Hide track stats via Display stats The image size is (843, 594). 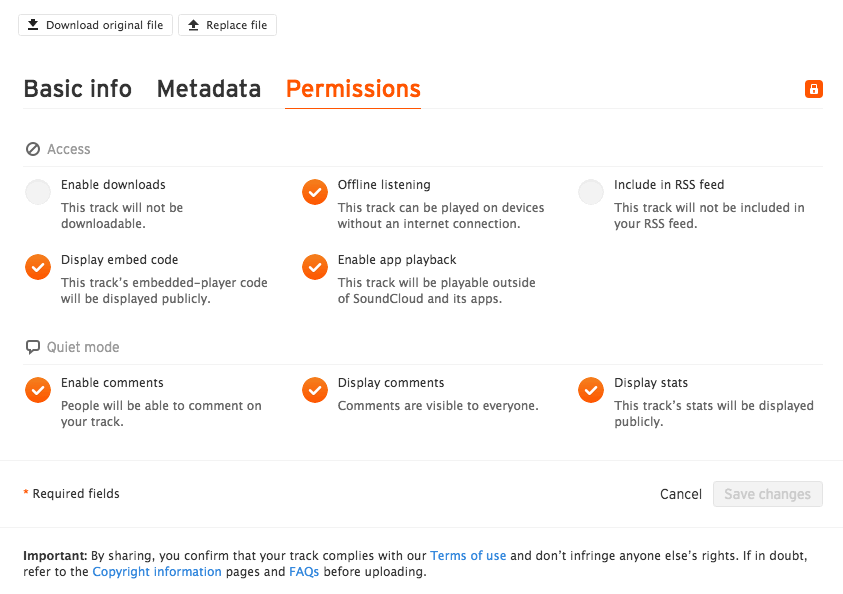[x=591, y=390]
